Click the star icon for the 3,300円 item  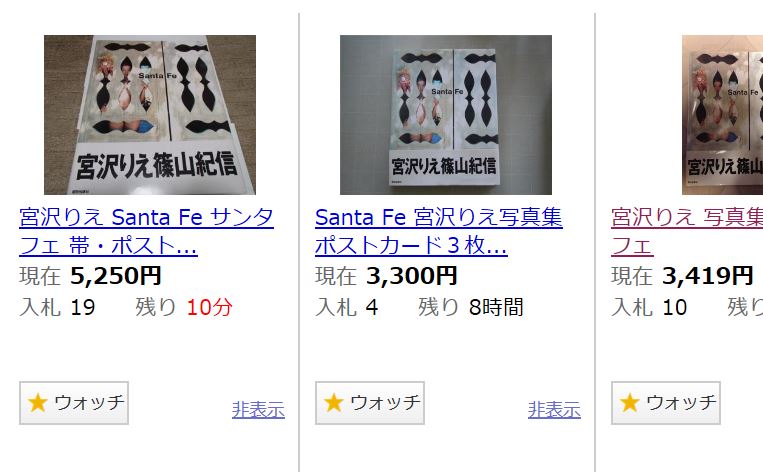point(334,403)
